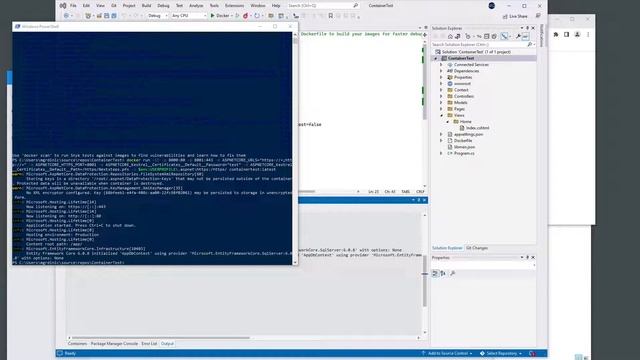Click the Categorized icon in Properties panel
The image size is (640, 360).
pyautogui.click(x=435, y=273)
